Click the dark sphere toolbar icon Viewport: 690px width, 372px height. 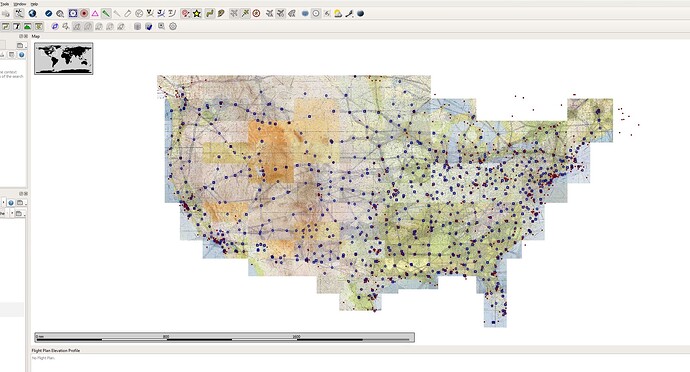360,14
